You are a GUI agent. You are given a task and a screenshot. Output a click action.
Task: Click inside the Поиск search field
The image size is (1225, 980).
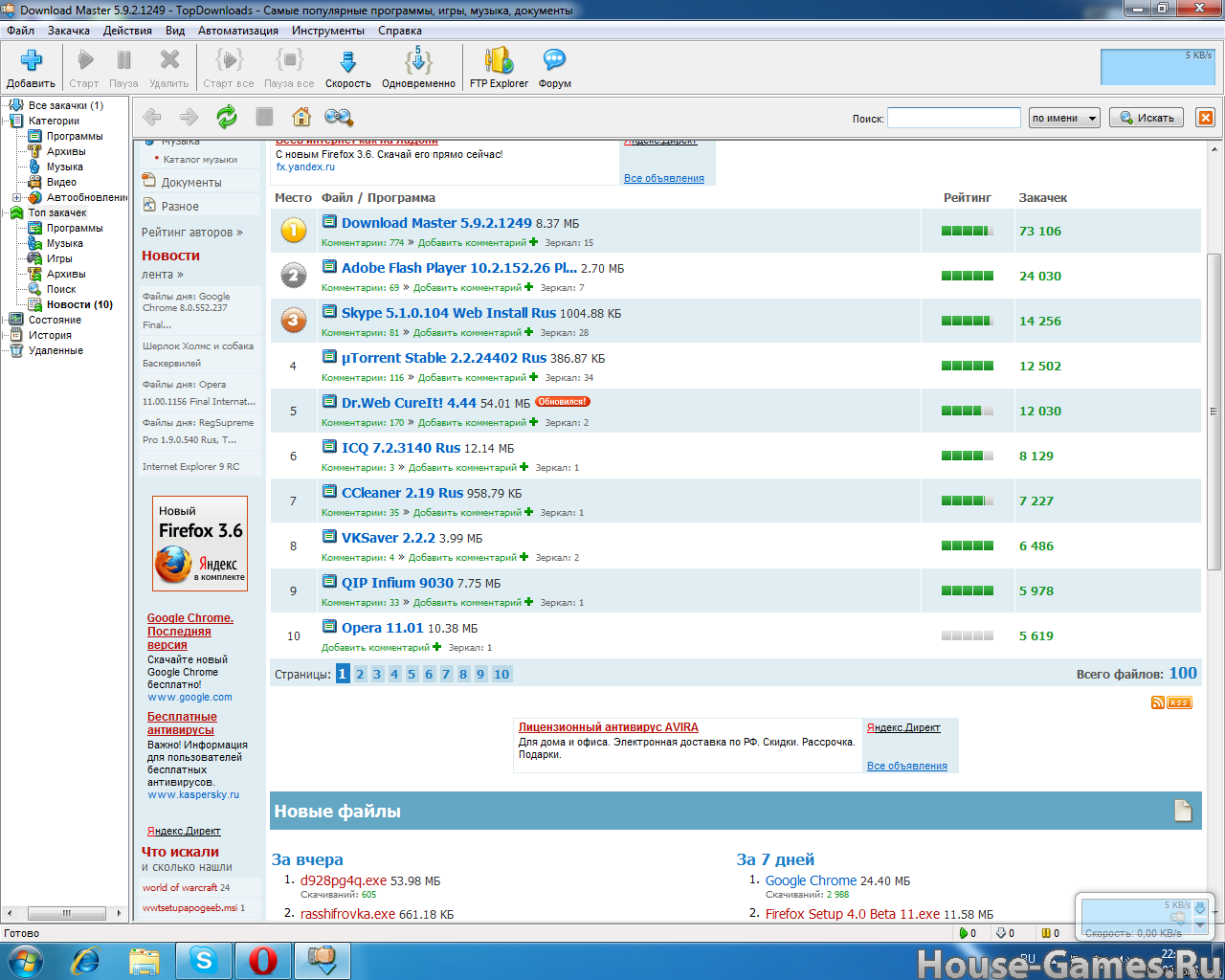tap(954, 118)
